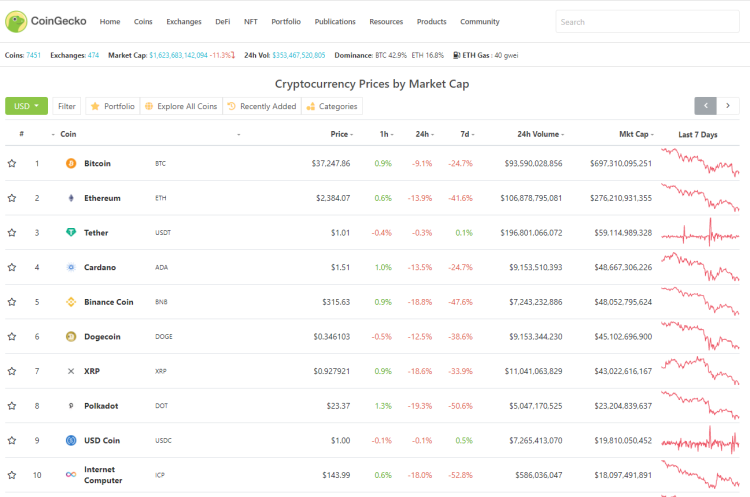Screen dimensions: 750x497
Task: Sort table by Mkt Cap column
Action: (x=636, y=134)
